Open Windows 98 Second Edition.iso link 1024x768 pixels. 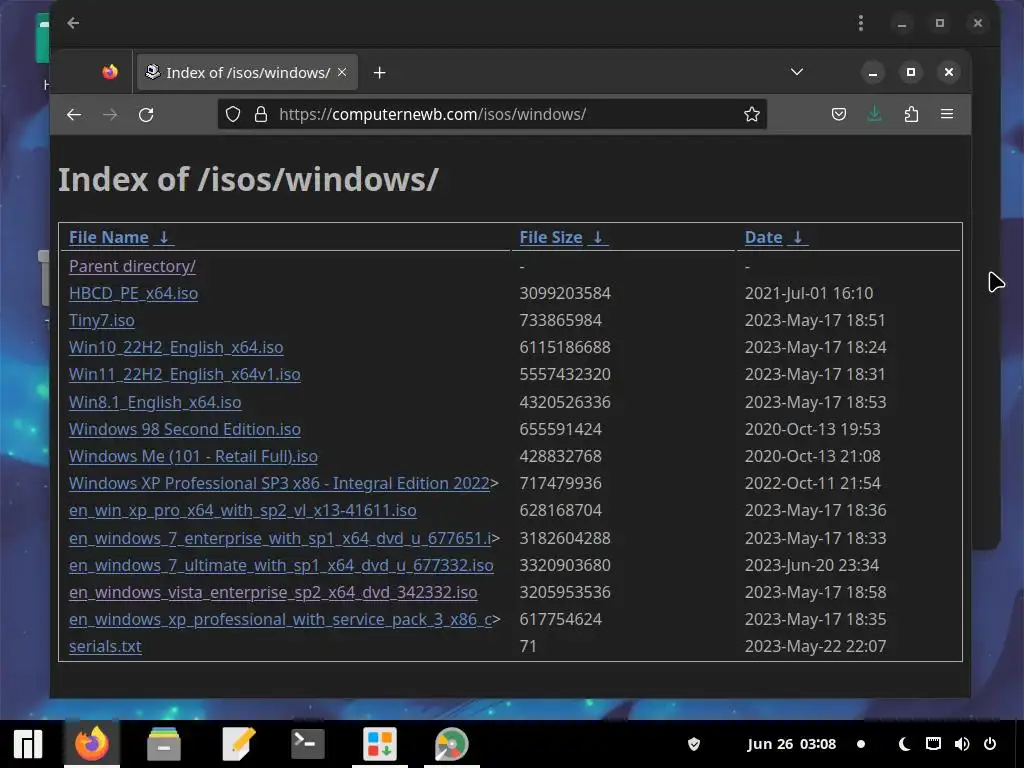pos(185,429)
